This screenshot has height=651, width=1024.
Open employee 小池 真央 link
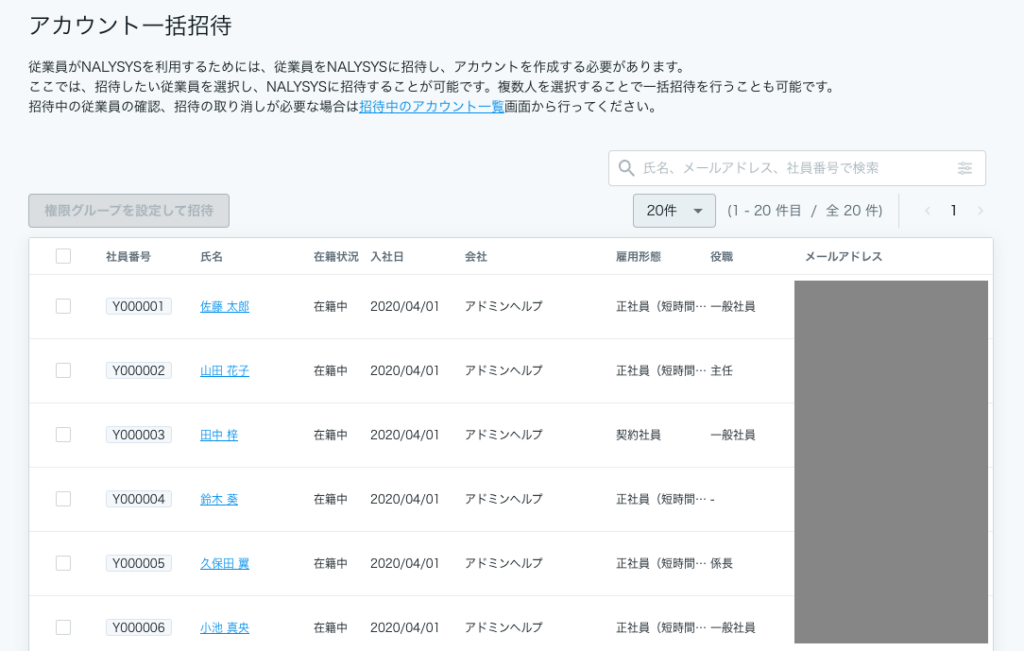[225, 627]
